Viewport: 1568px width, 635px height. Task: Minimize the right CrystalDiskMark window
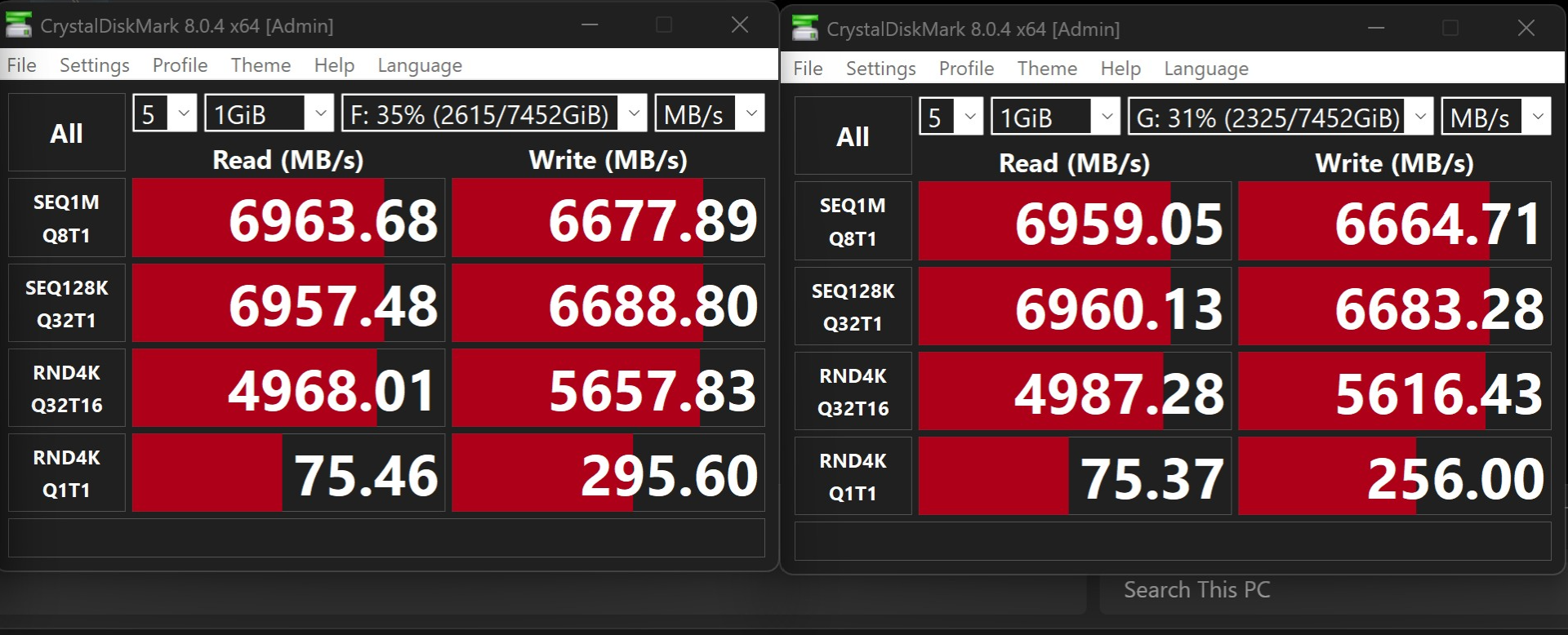[1376, 29]
